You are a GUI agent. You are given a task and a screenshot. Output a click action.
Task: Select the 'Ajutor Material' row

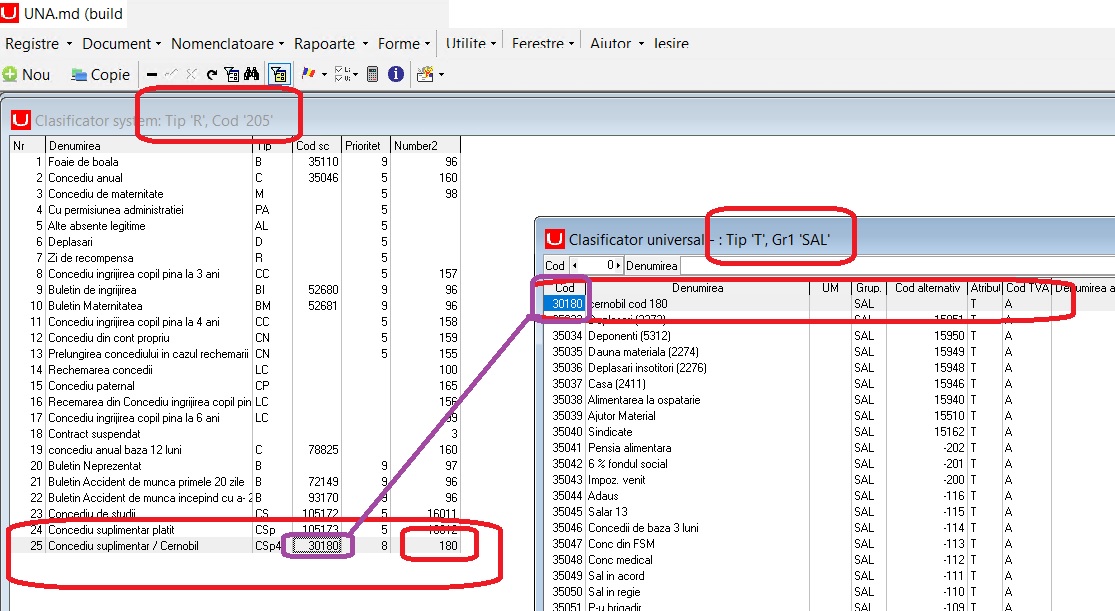[829, 416]
